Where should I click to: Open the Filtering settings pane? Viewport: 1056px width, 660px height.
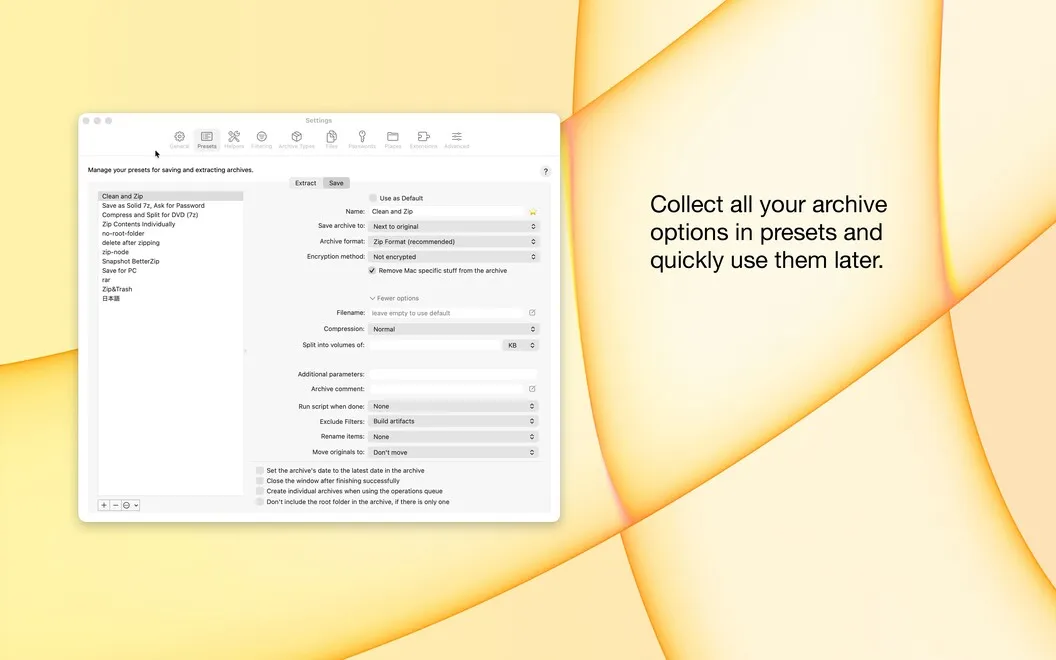(261, 139)
